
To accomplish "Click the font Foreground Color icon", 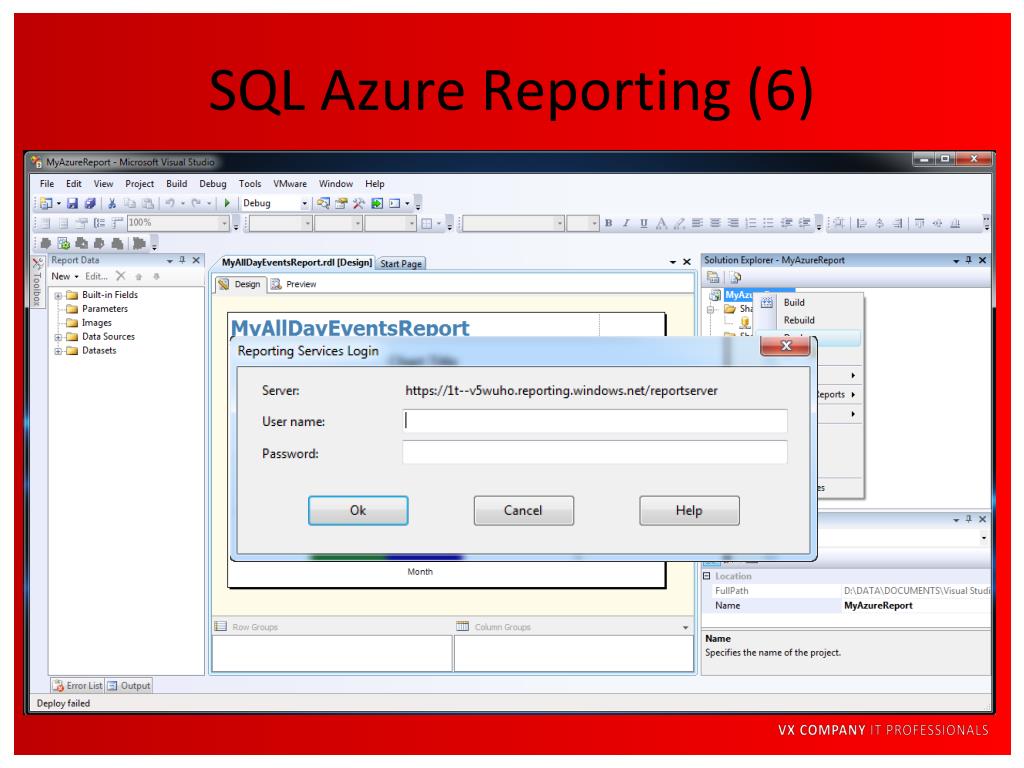I will tap(662, 223).
